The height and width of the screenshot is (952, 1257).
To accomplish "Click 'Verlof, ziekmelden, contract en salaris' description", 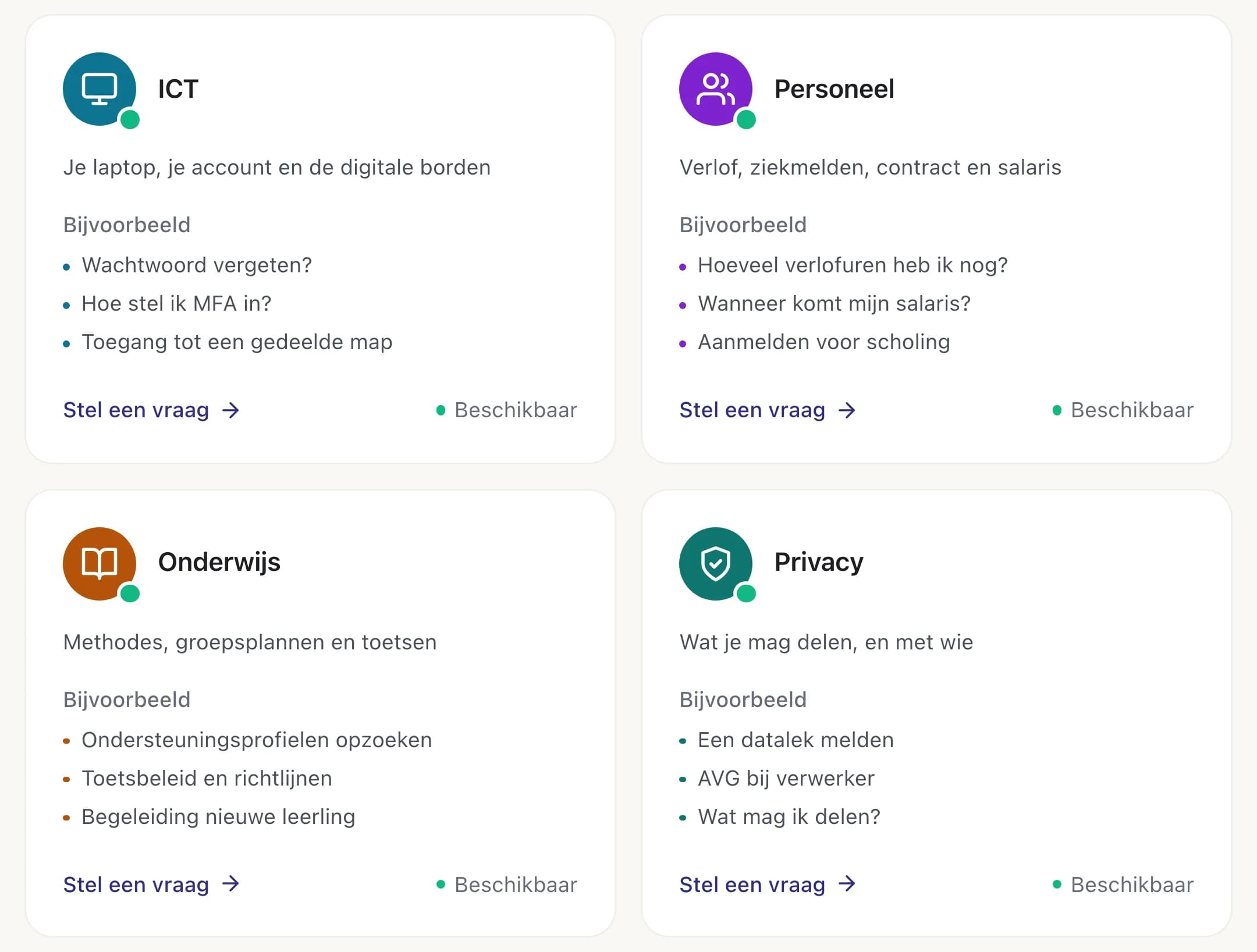I will tap(871, 168).
